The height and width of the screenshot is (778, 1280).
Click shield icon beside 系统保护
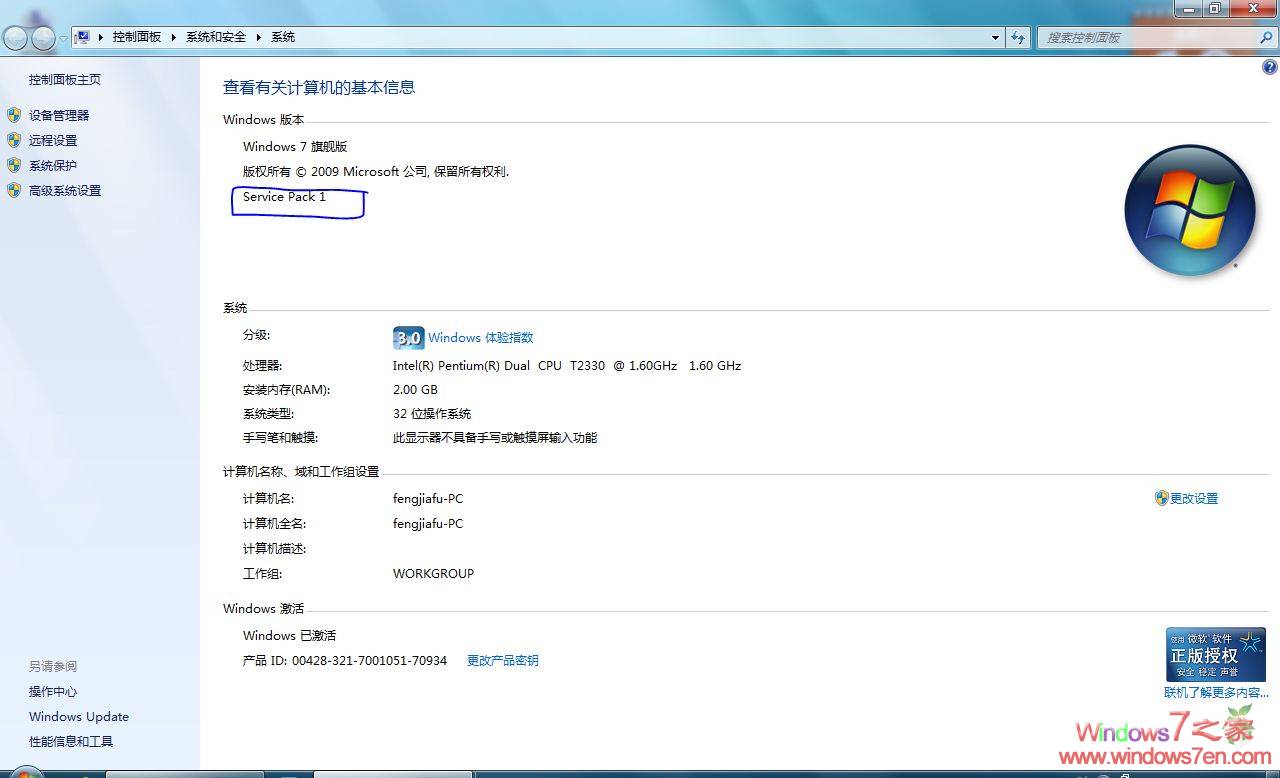14,165
